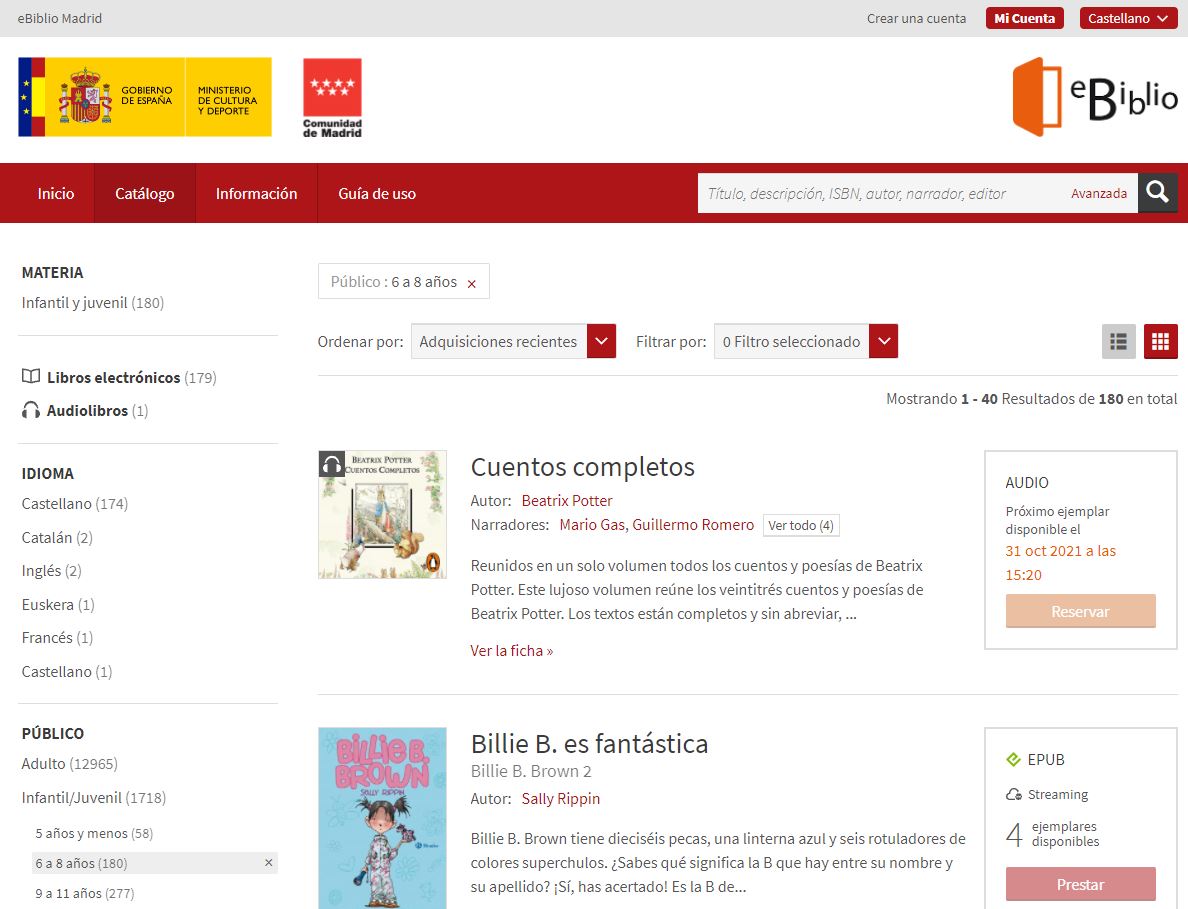This screenshot has height=909, width=1188.
Task: Filter by Audiolibros format
Action: pyautogui.click(x=86, y=411)
